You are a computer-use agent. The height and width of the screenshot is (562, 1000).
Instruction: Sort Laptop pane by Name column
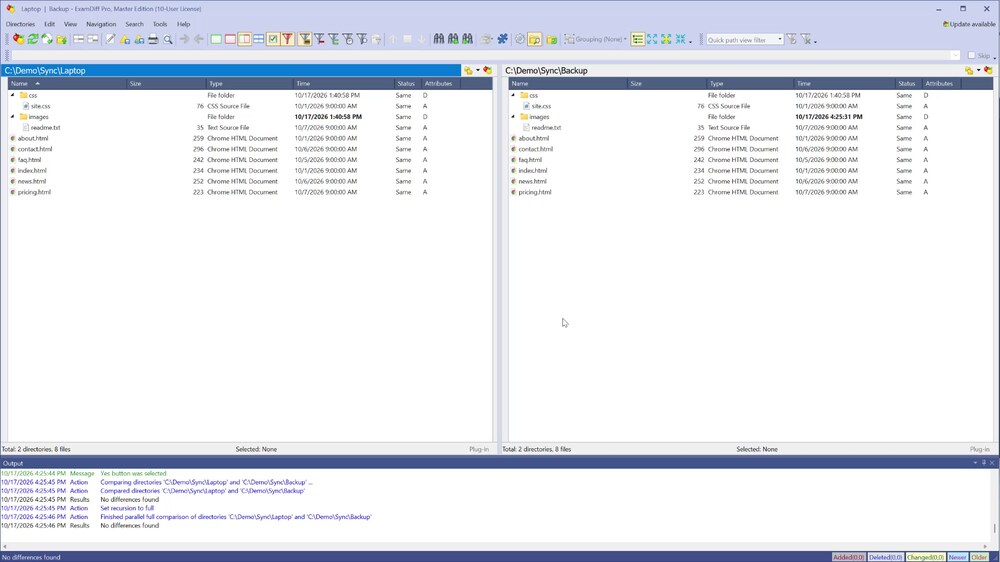[x=67, y=84]
